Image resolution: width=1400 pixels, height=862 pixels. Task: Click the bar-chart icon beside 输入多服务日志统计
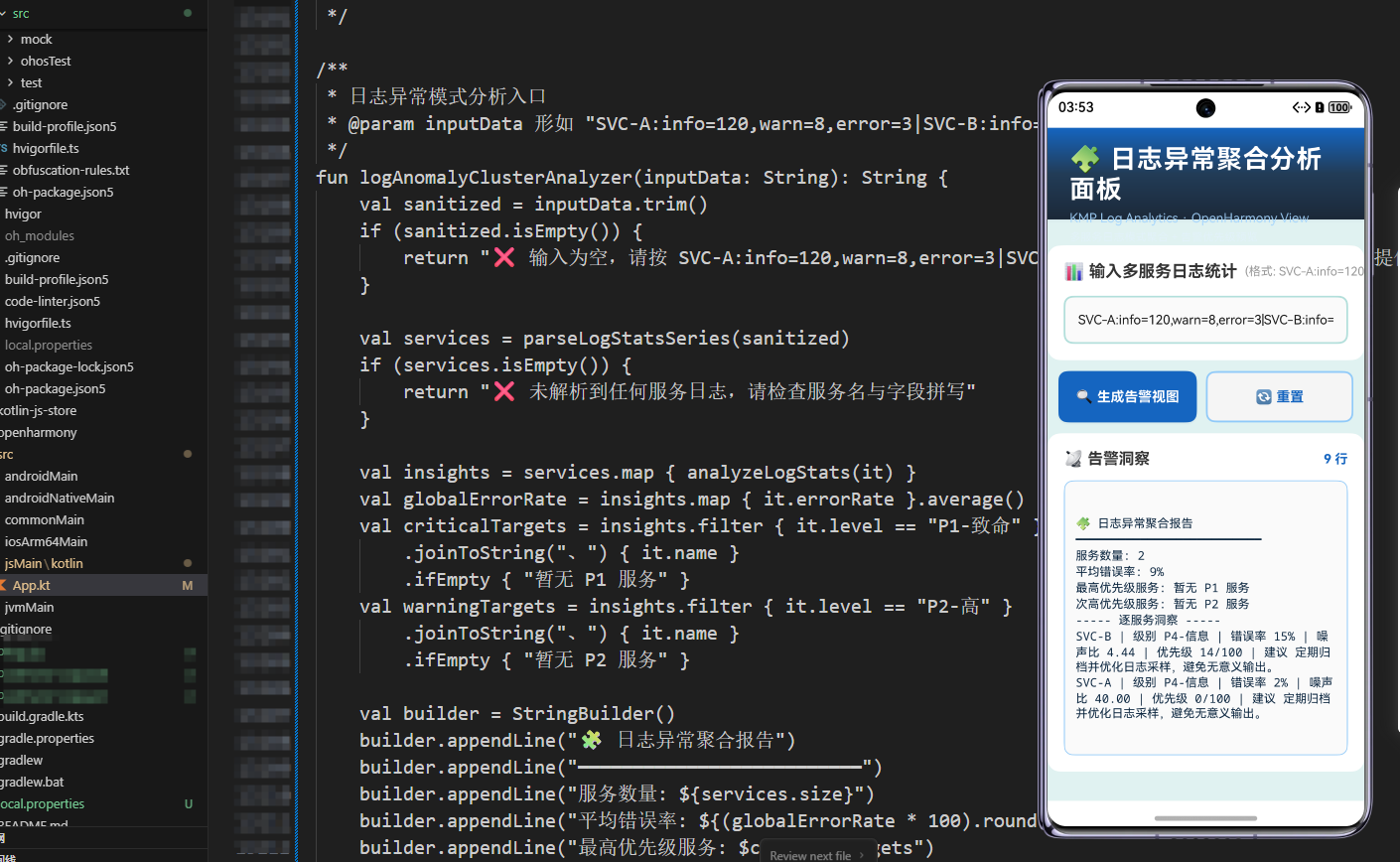(x=1073, y=271)
